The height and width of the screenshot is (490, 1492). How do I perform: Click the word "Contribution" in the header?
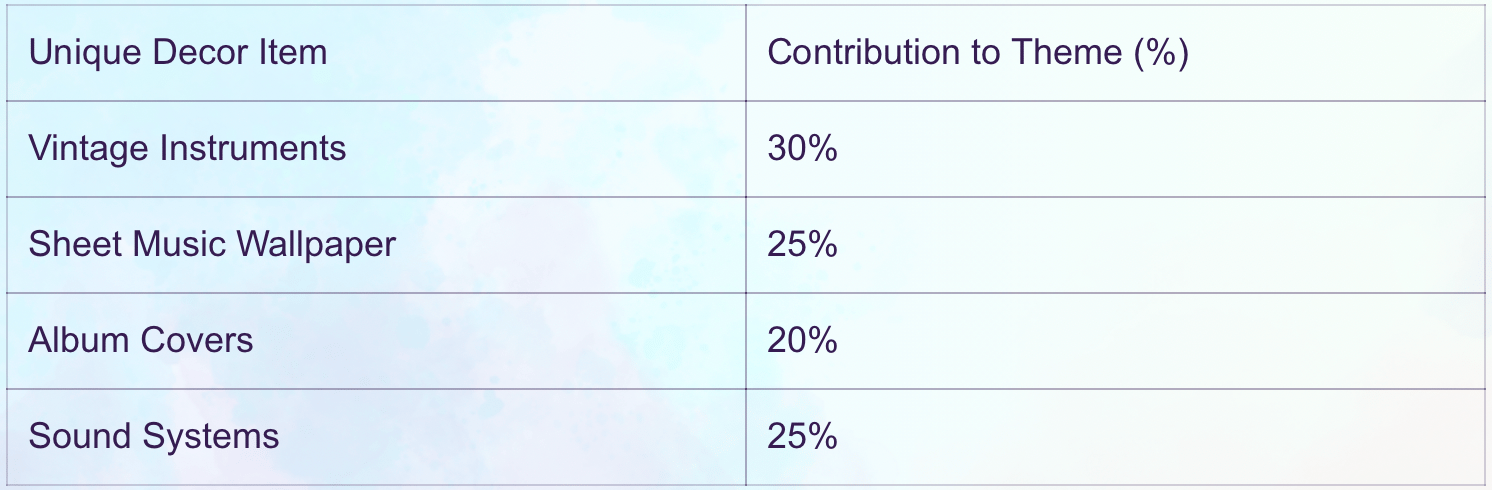pyautogui.click(x=866, y=52)
